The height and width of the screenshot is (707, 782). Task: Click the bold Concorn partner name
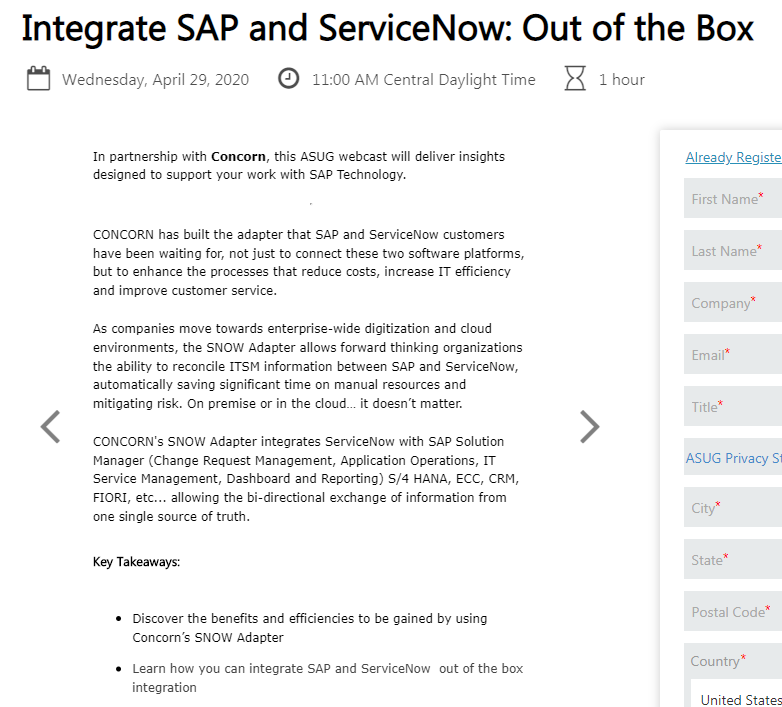(238, 157)
